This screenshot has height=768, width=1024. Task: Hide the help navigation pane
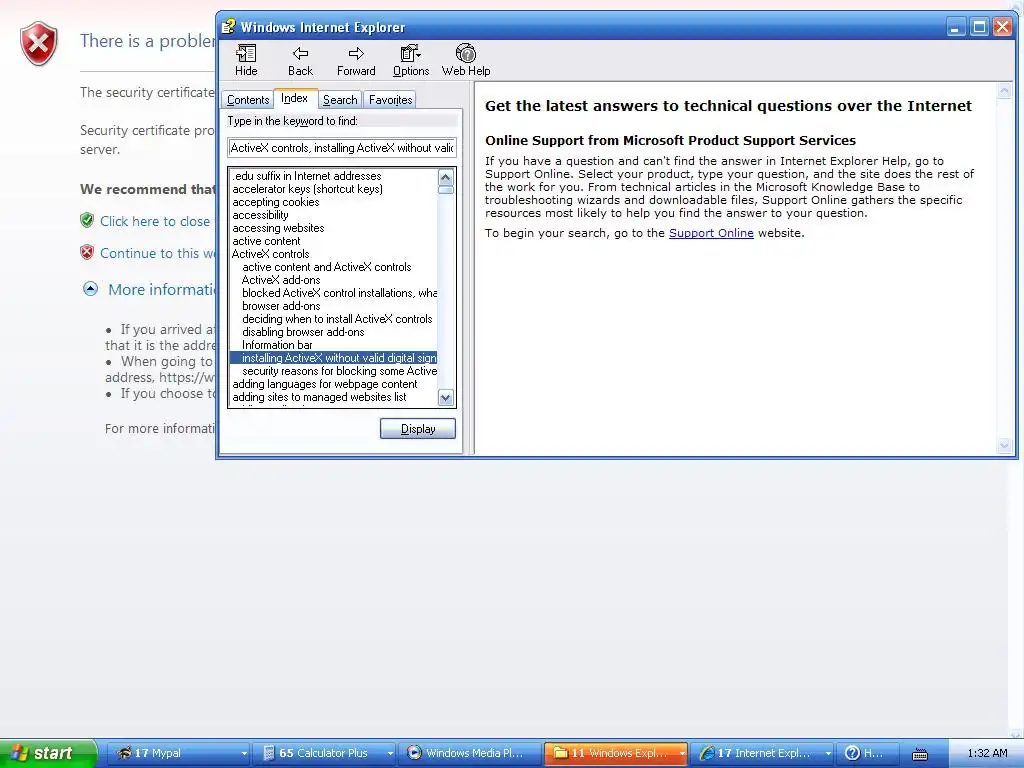pos(246,61)
